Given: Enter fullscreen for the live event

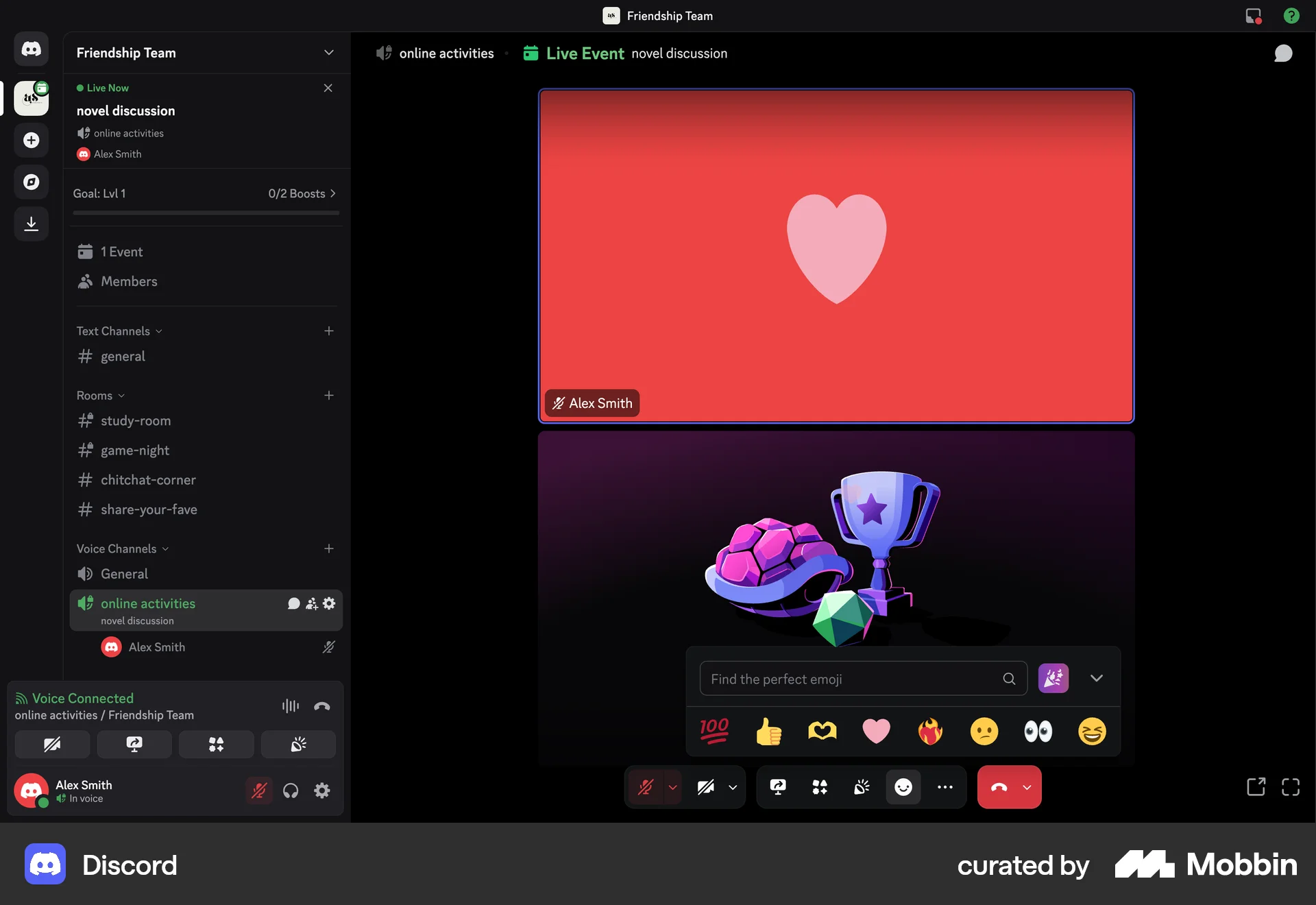Looking at the screenshot, I should tap(1291, 786).
